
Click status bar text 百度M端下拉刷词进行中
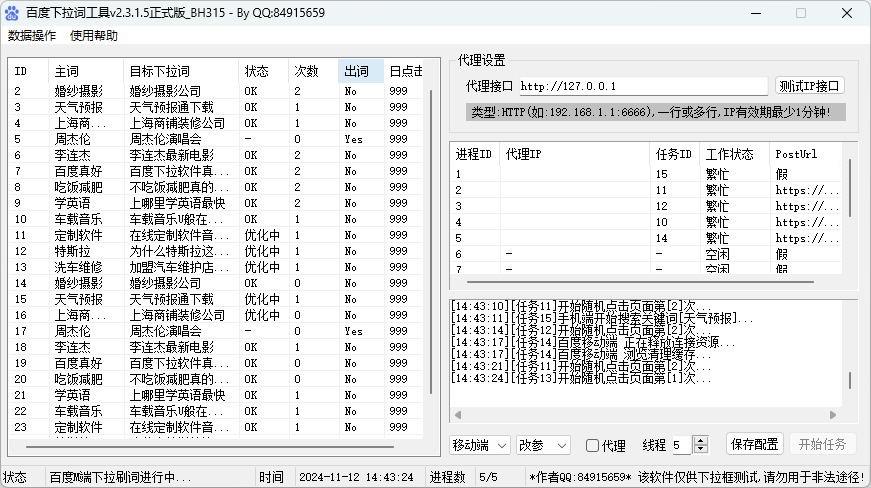click(x=120, y=477)
